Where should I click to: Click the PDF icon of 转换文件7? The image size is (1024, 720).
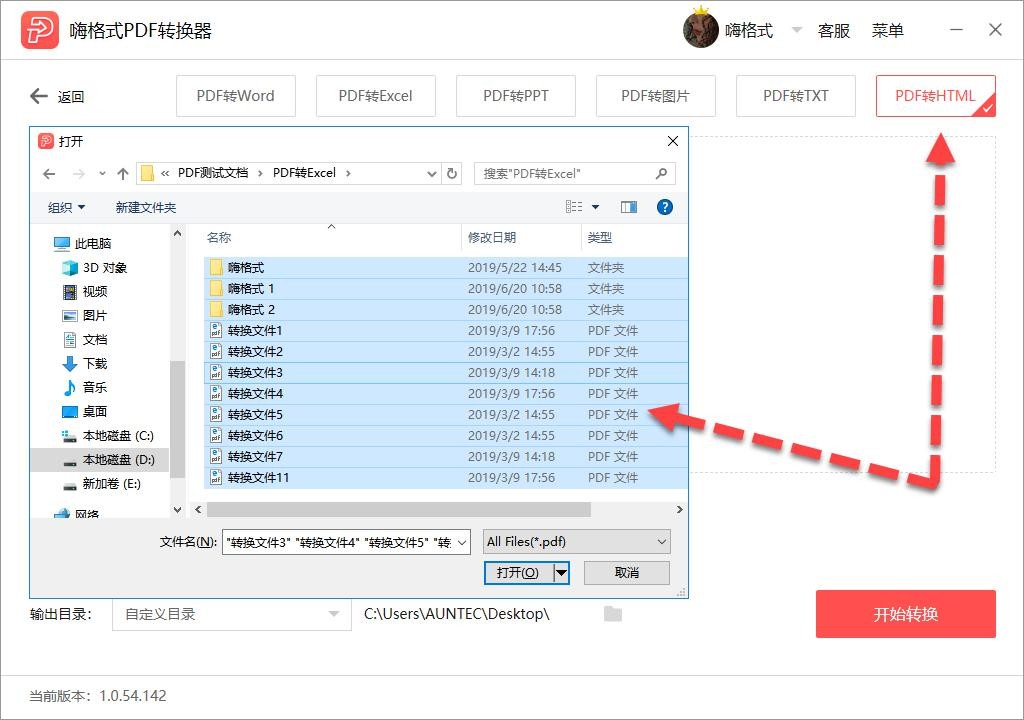(216, 457)
